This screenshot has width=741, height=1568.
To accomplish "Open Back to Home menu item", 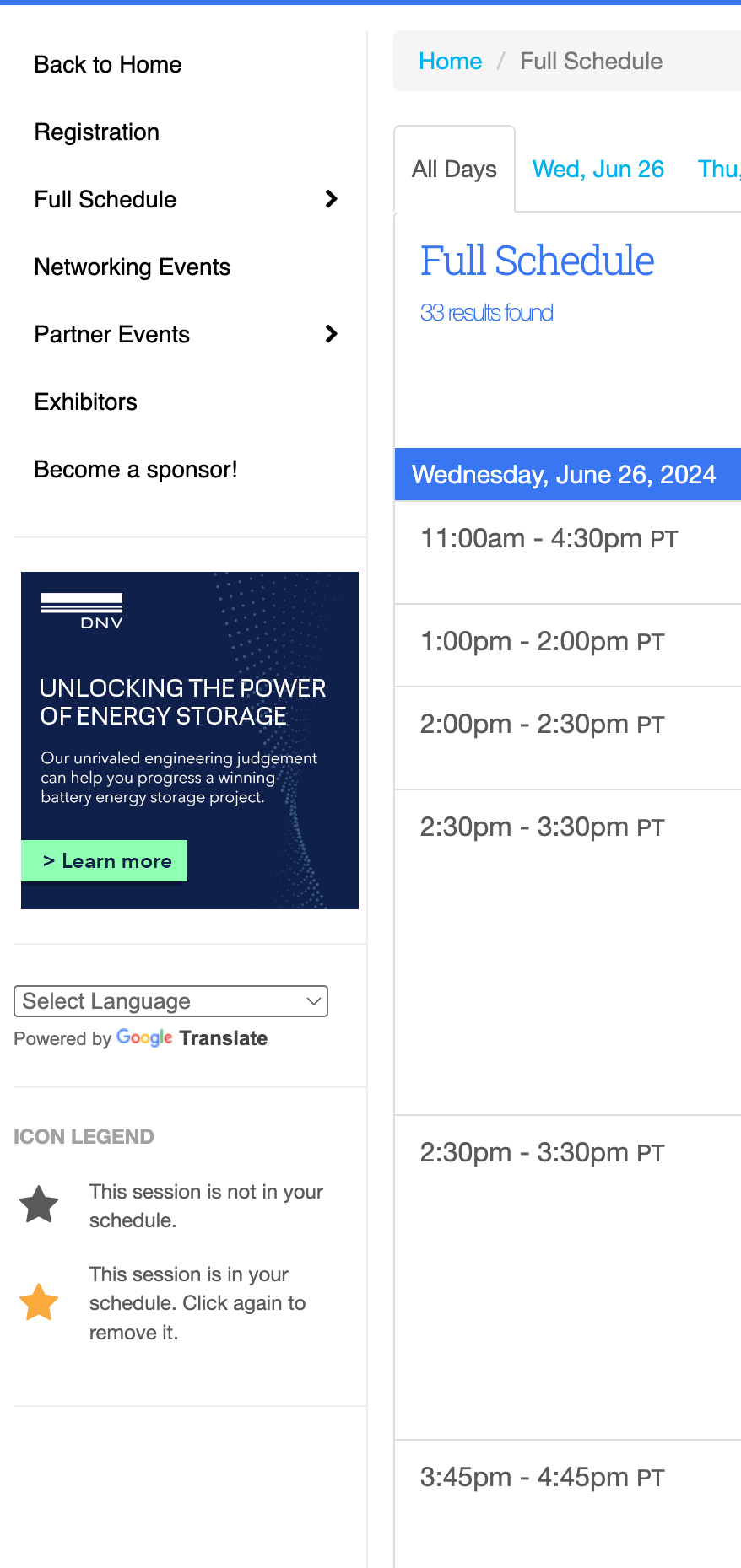I will [x=108, y=65].
